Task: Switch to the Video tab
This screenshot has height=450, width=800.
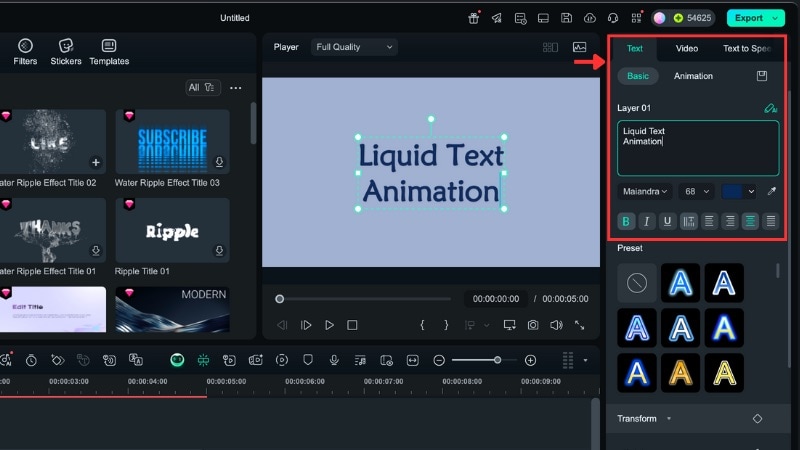Action: pos(687,48)
